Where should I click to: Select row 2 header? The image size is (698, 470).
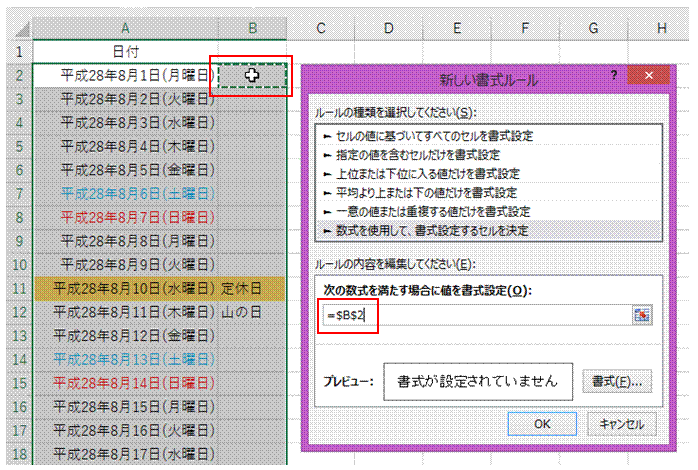pyautogui.click(x=19, y=75)
